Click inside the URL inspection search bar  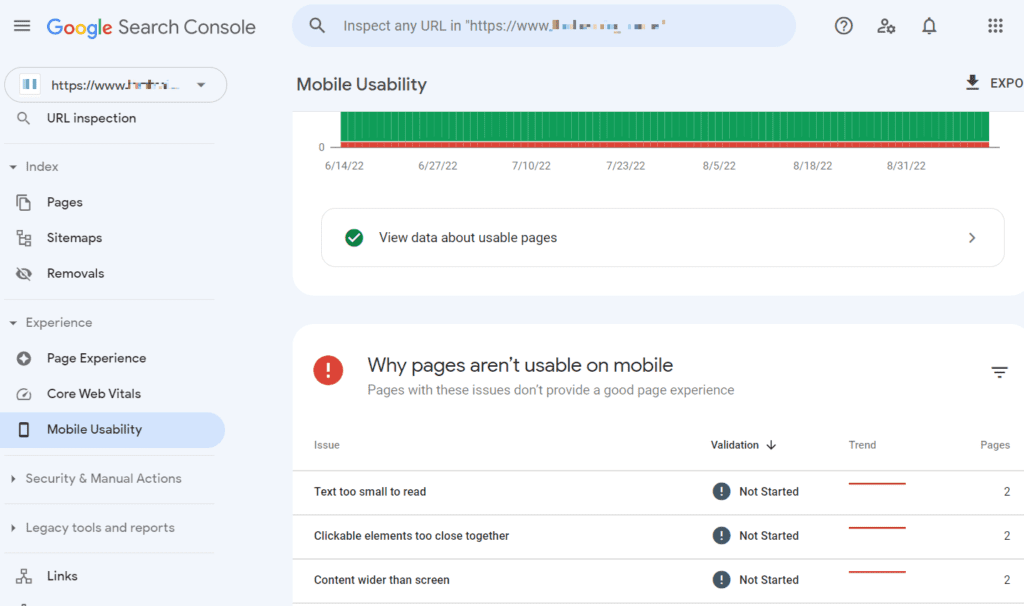click(543, 25)
